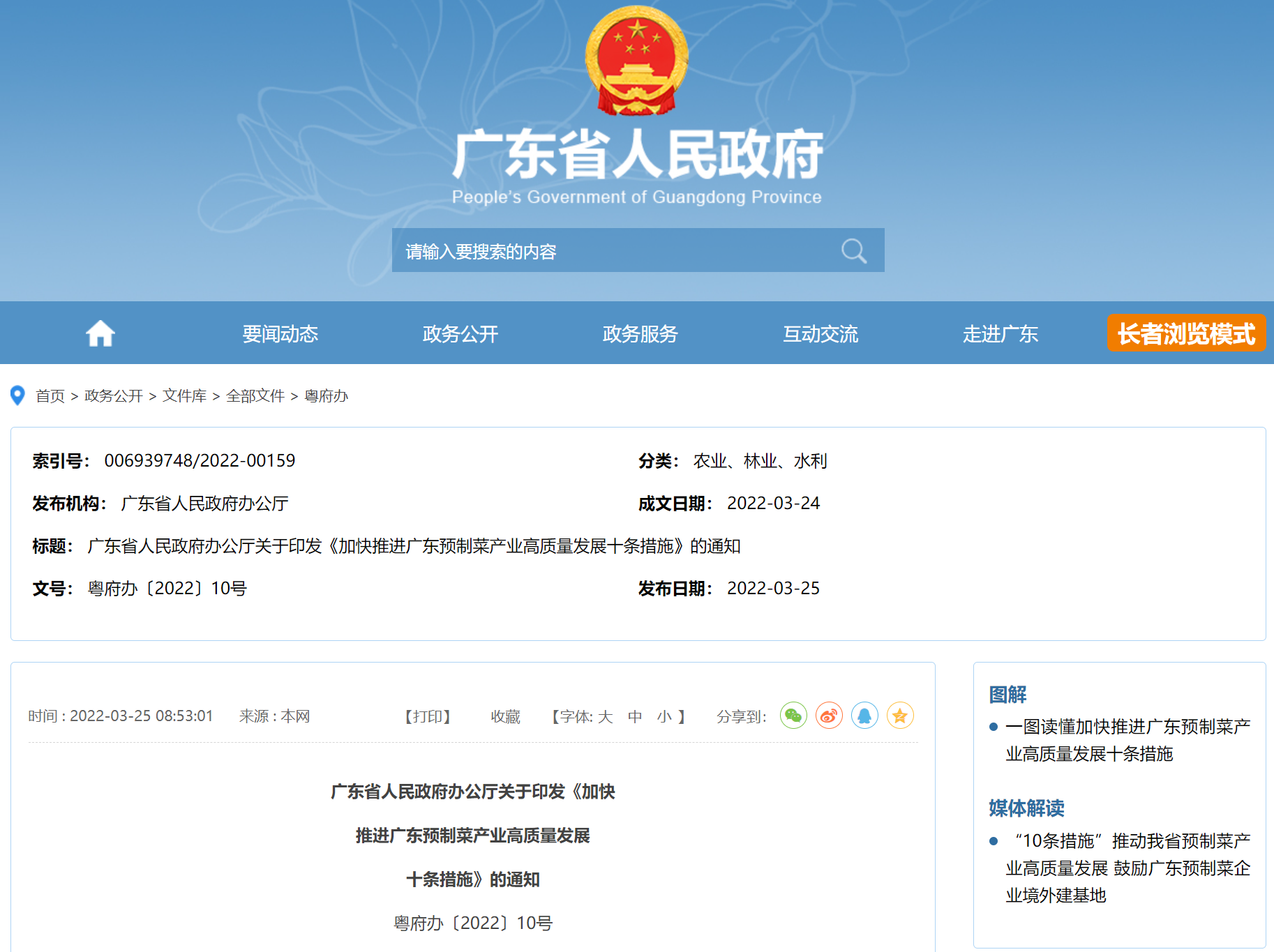Click 收藏 to bookmark the page

click(x=505, y=716)
